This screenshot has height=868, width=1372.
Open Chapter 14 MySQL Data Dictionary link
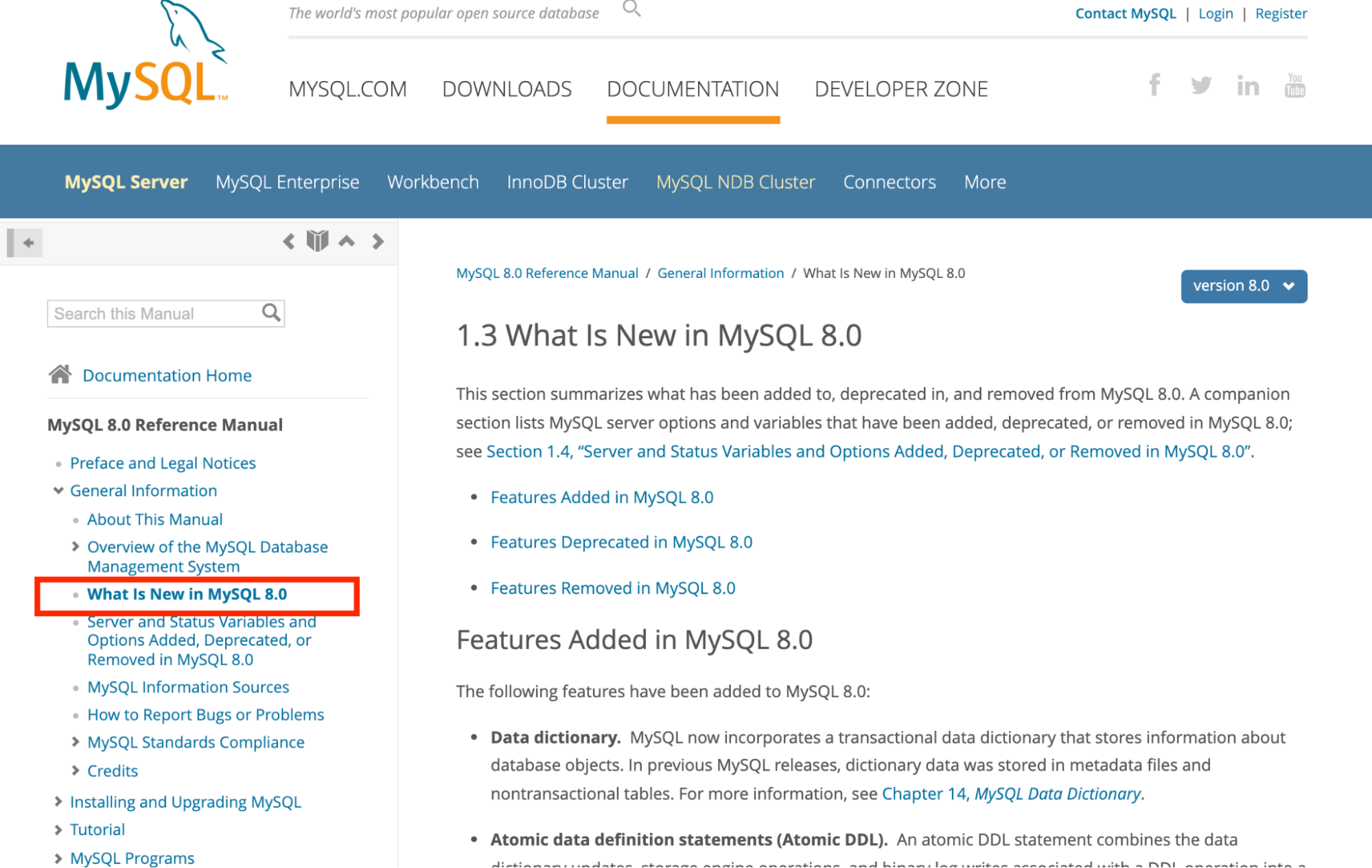tap(1011, 794)
